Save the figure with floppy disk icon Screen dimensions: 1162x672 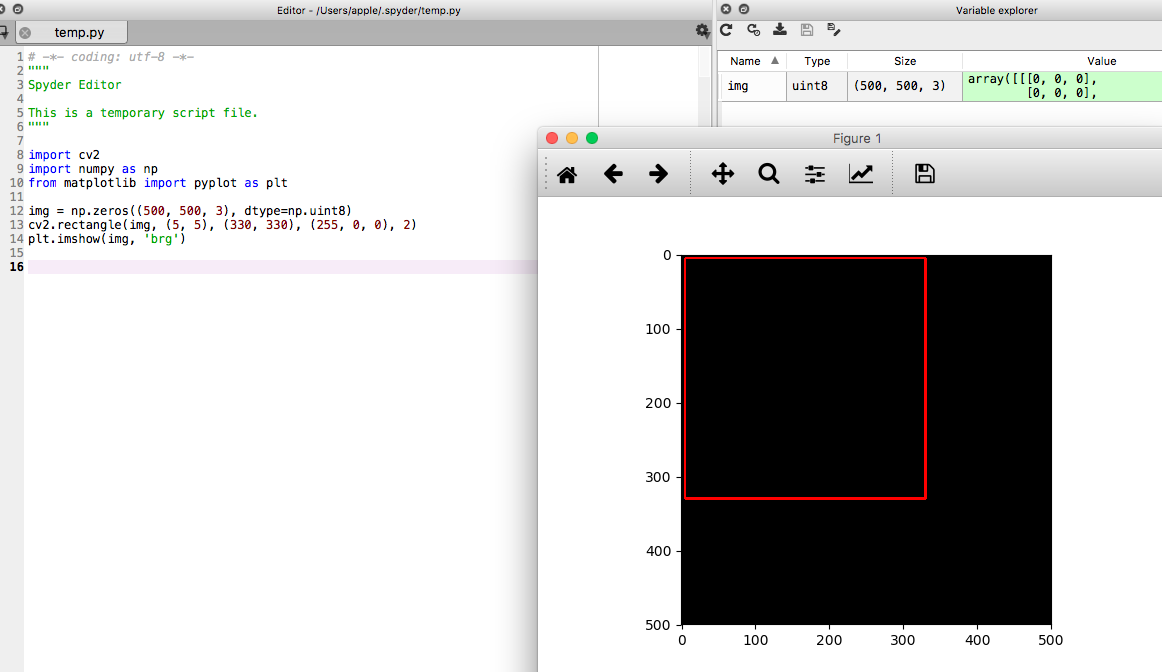pyautogui.click(x=924, y=174)
